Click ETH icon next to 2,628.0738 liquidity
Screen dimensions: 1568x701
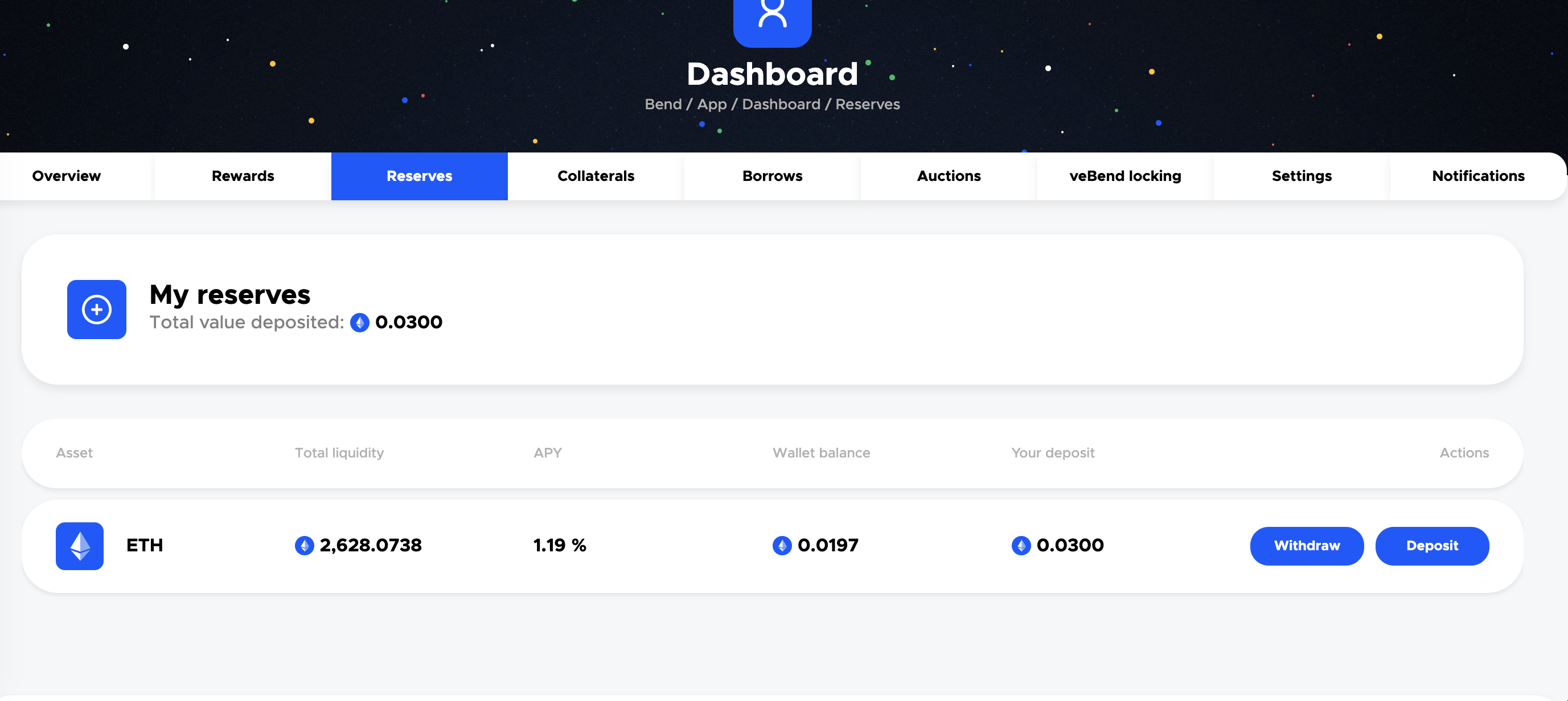[305, 545]
